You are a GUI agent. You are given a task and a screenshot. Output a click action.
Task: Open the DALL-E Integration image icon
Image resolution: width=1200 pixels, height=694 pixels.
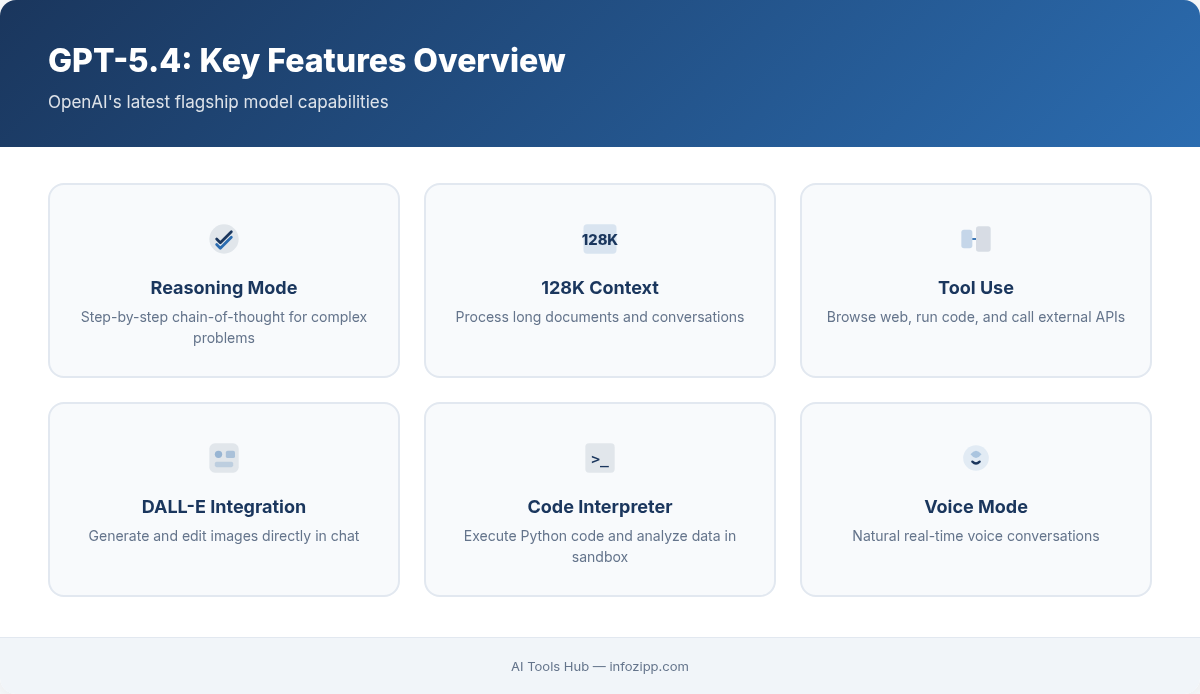[x=224, y=458]
